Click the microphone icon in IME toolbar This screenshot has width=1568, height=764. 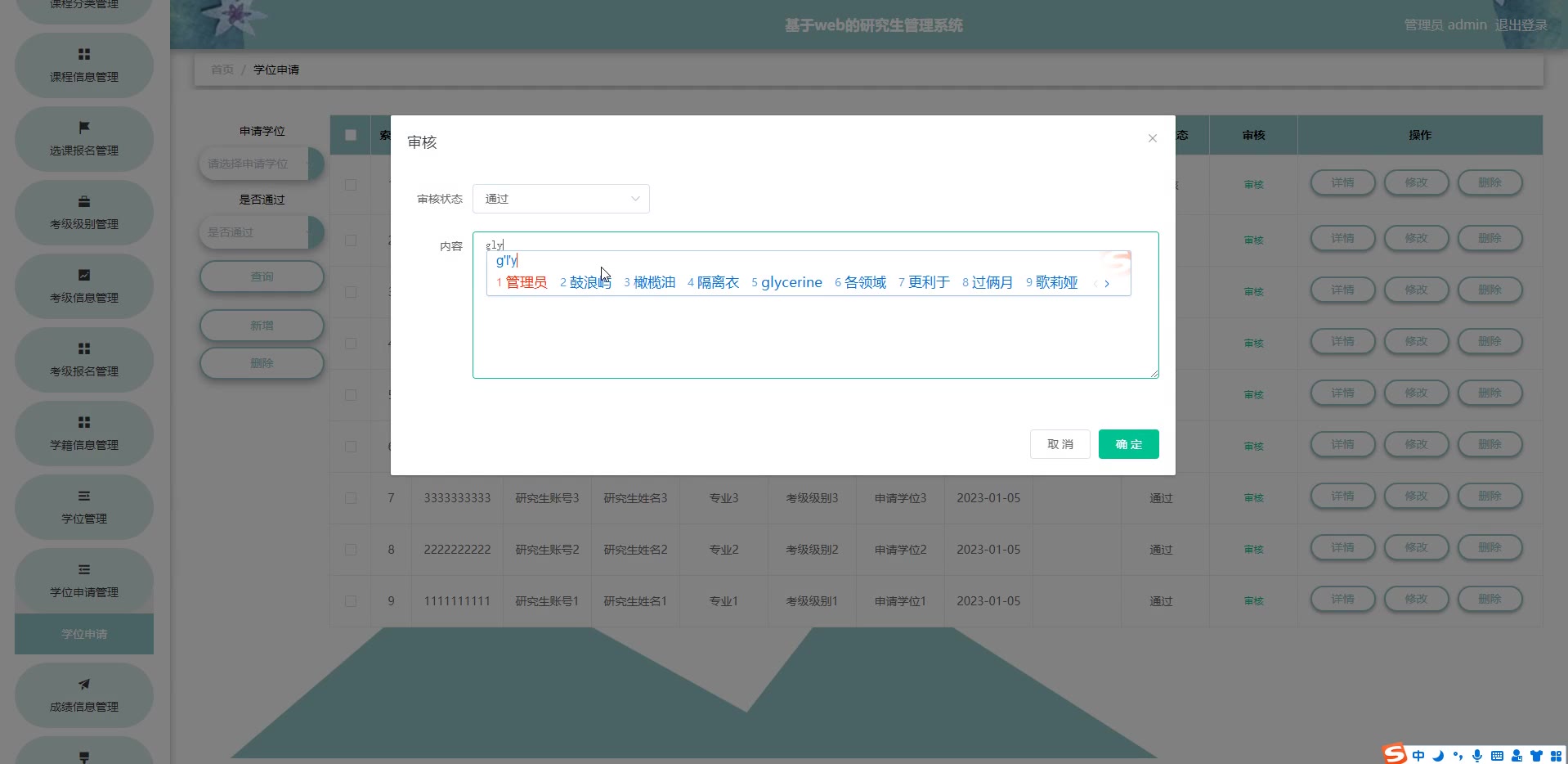[1477, 756]
